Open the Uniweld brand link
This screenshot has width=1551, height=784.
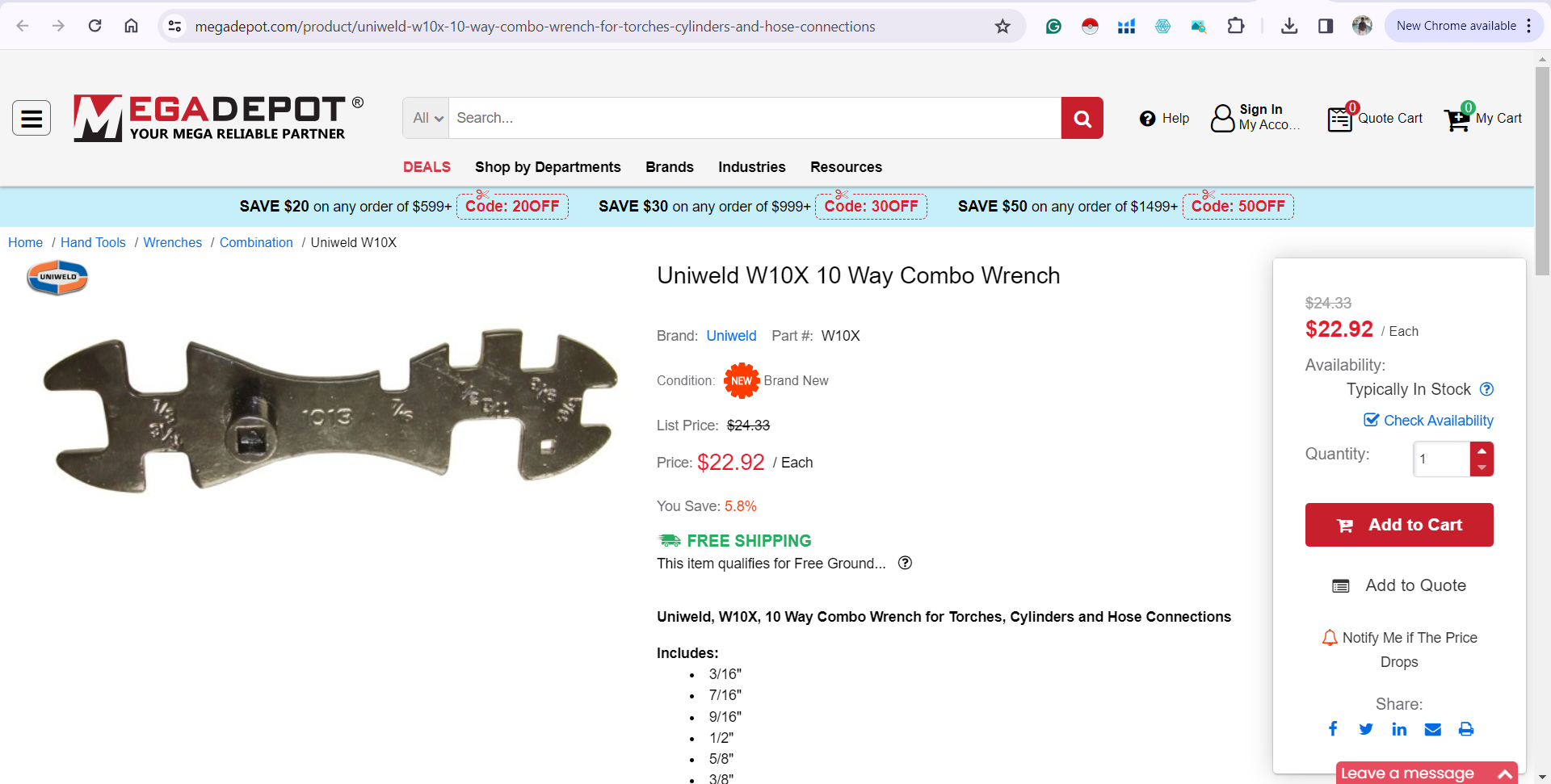click(731, 336)
